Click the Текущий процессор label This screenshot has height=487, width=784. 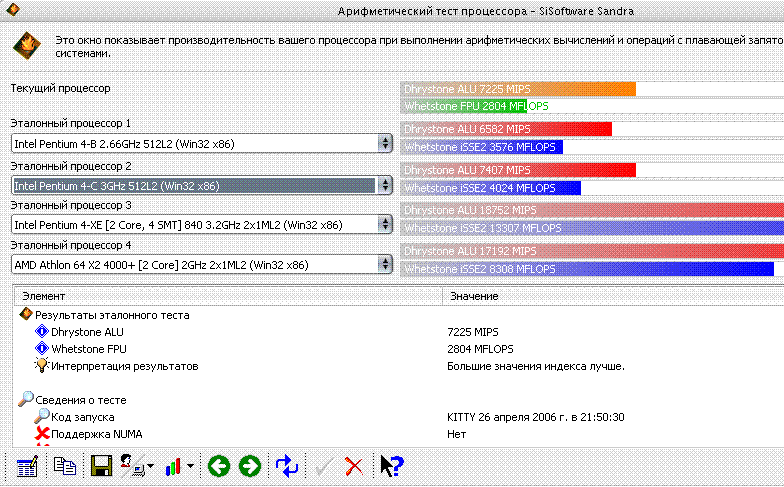click(60, 88)
